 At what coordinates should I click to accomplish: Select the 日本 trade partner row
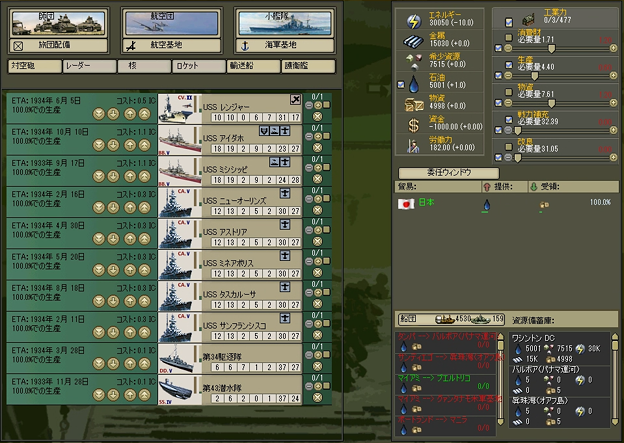506,204
